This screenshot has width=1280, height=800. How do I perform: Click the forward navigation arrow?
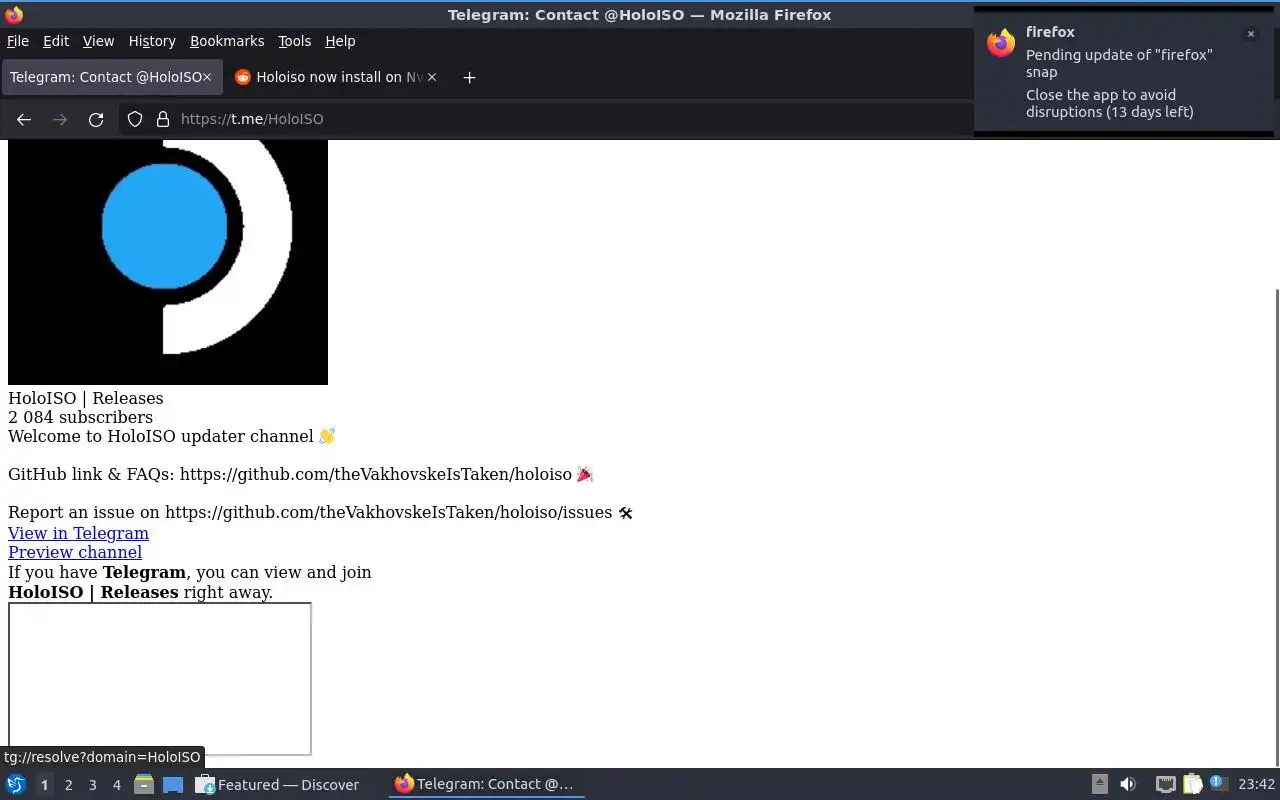(60, 119)
